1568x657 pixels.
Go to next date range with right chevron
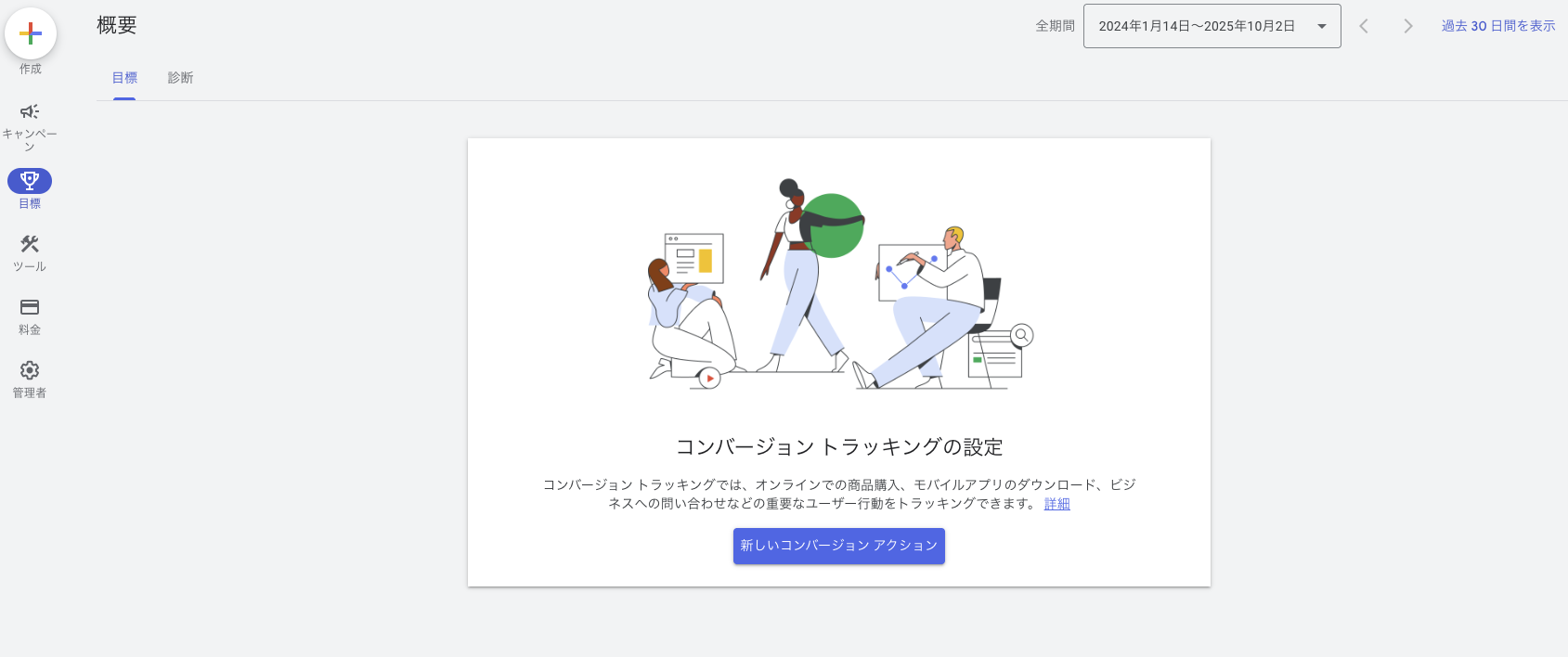coord(1408,26)
